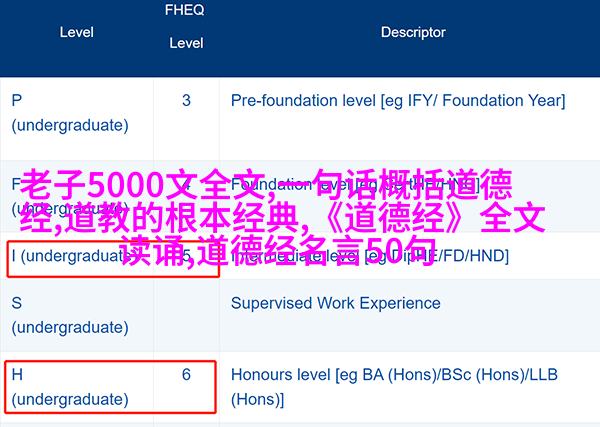
Task: Select Foundation level descriptor text
Action: [x=355, y=185]
